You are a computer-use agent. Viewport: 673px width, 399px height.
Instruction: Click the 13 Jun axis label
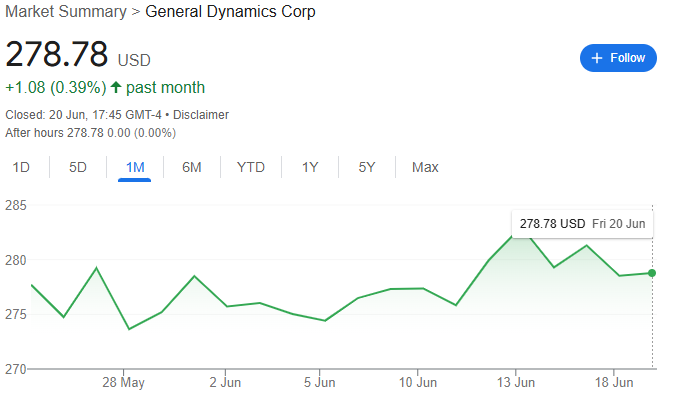tap(516, 382)
